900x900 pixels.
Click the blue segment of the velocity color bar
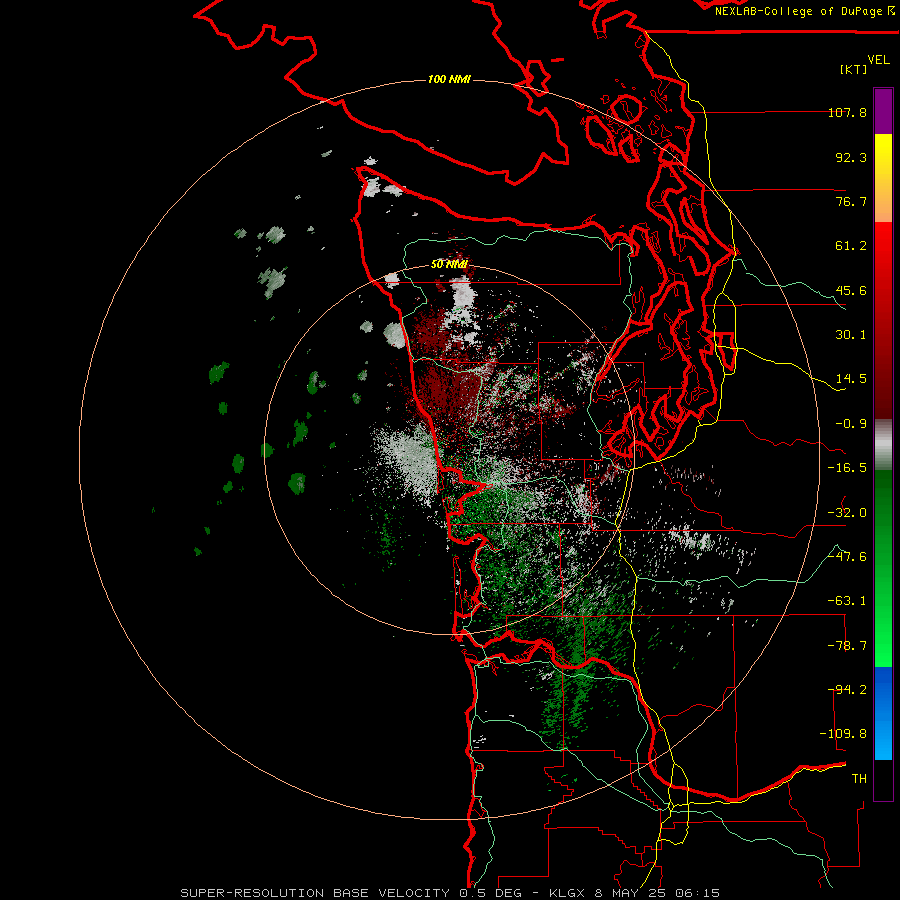point(883,713)
